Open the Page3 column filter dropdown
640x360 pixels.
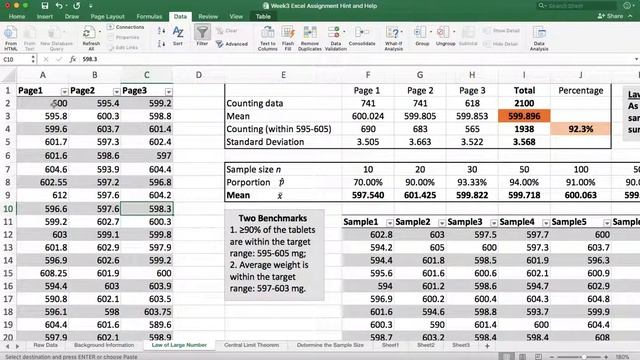169,91
